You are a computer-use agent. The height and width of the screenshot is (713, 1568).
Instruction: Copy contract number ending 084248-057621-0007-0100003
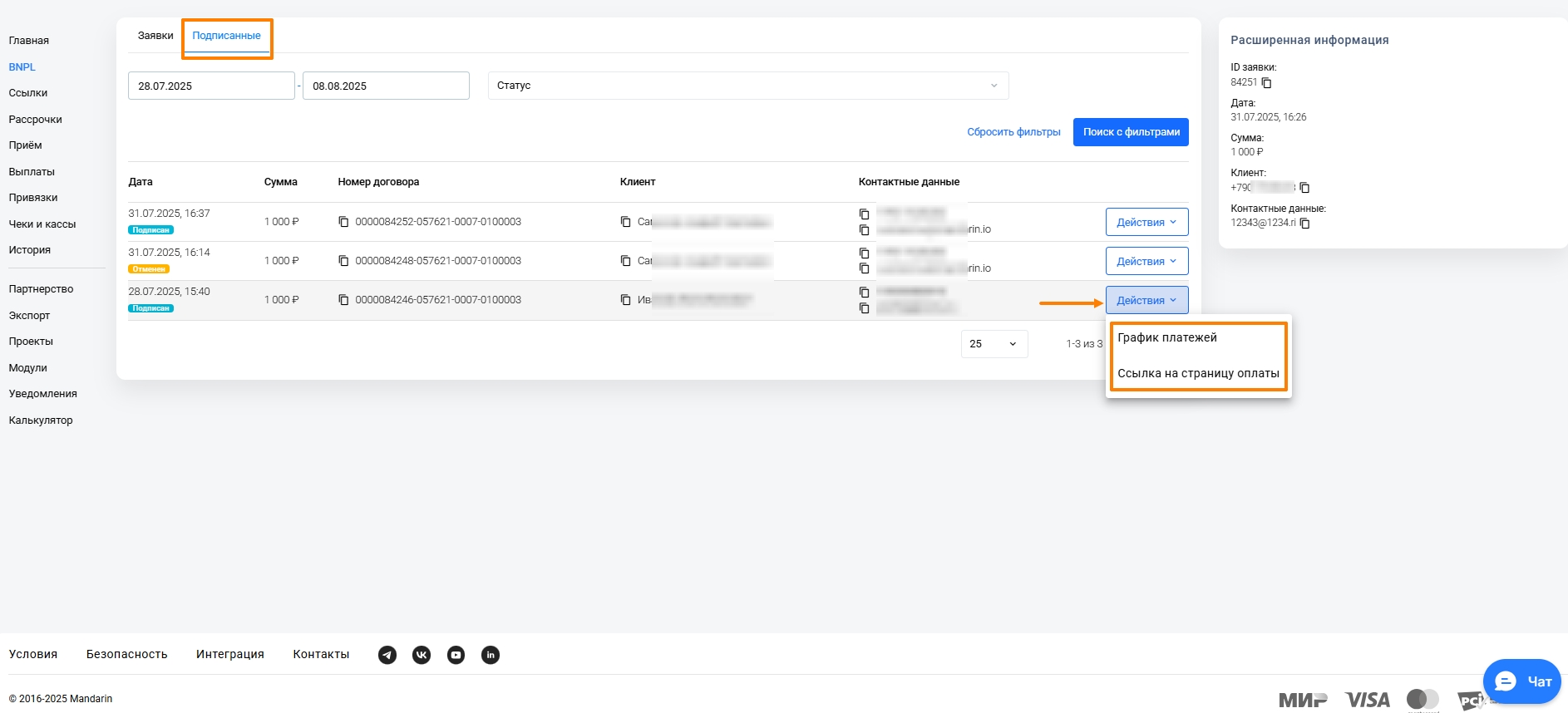coord(343,261)
